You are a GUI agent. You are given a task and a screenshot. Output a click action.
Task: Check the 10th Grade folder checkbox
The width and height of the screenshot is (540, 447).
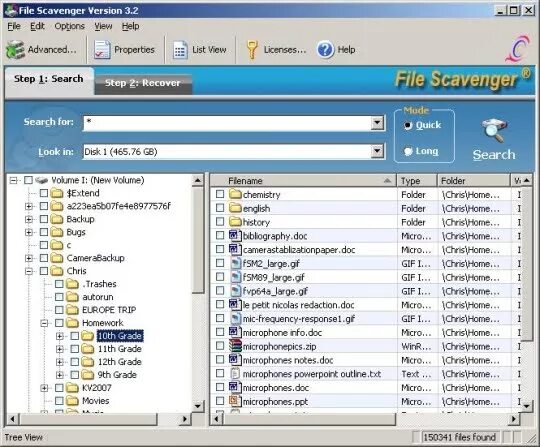click(x=75, y=336)
